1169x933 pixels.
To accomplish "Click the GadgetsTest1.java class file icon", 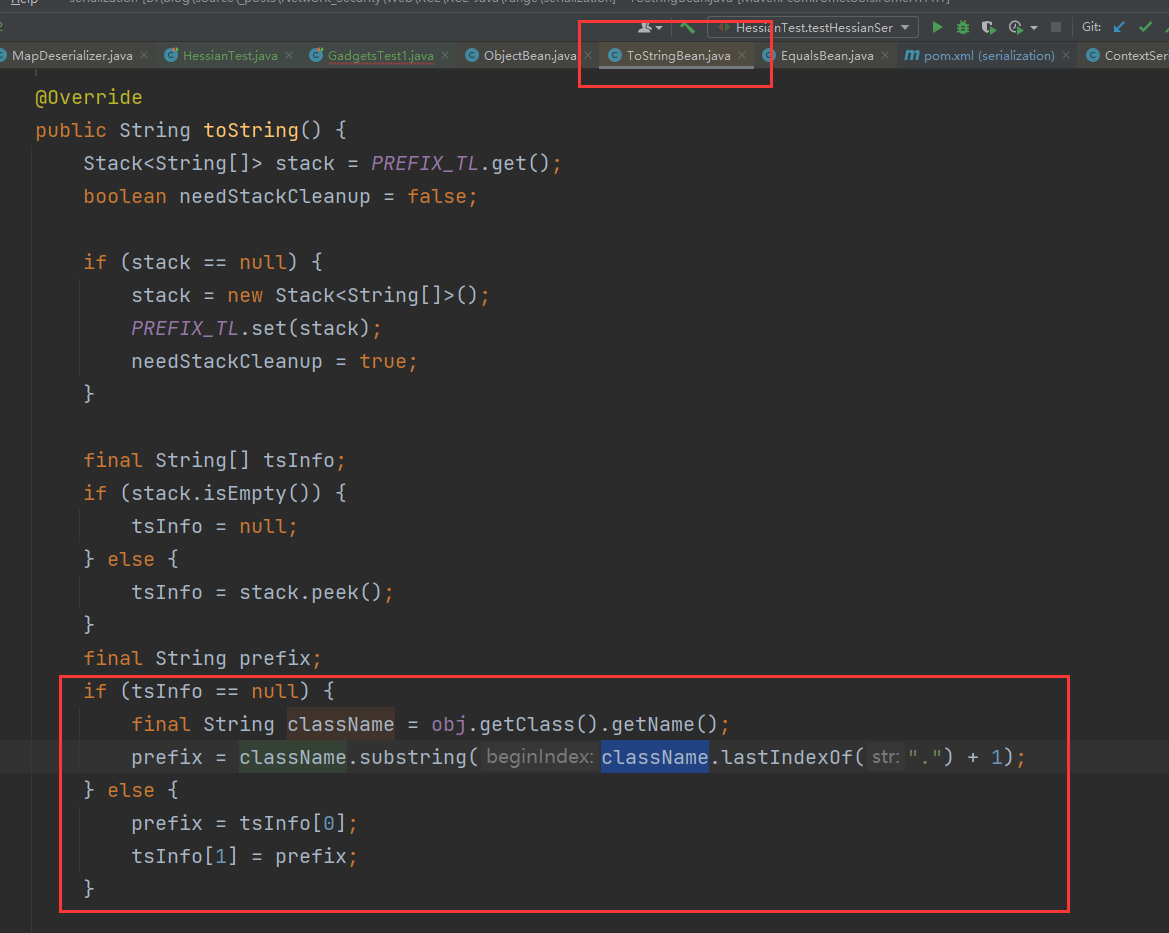I will [x=316, y=55].
